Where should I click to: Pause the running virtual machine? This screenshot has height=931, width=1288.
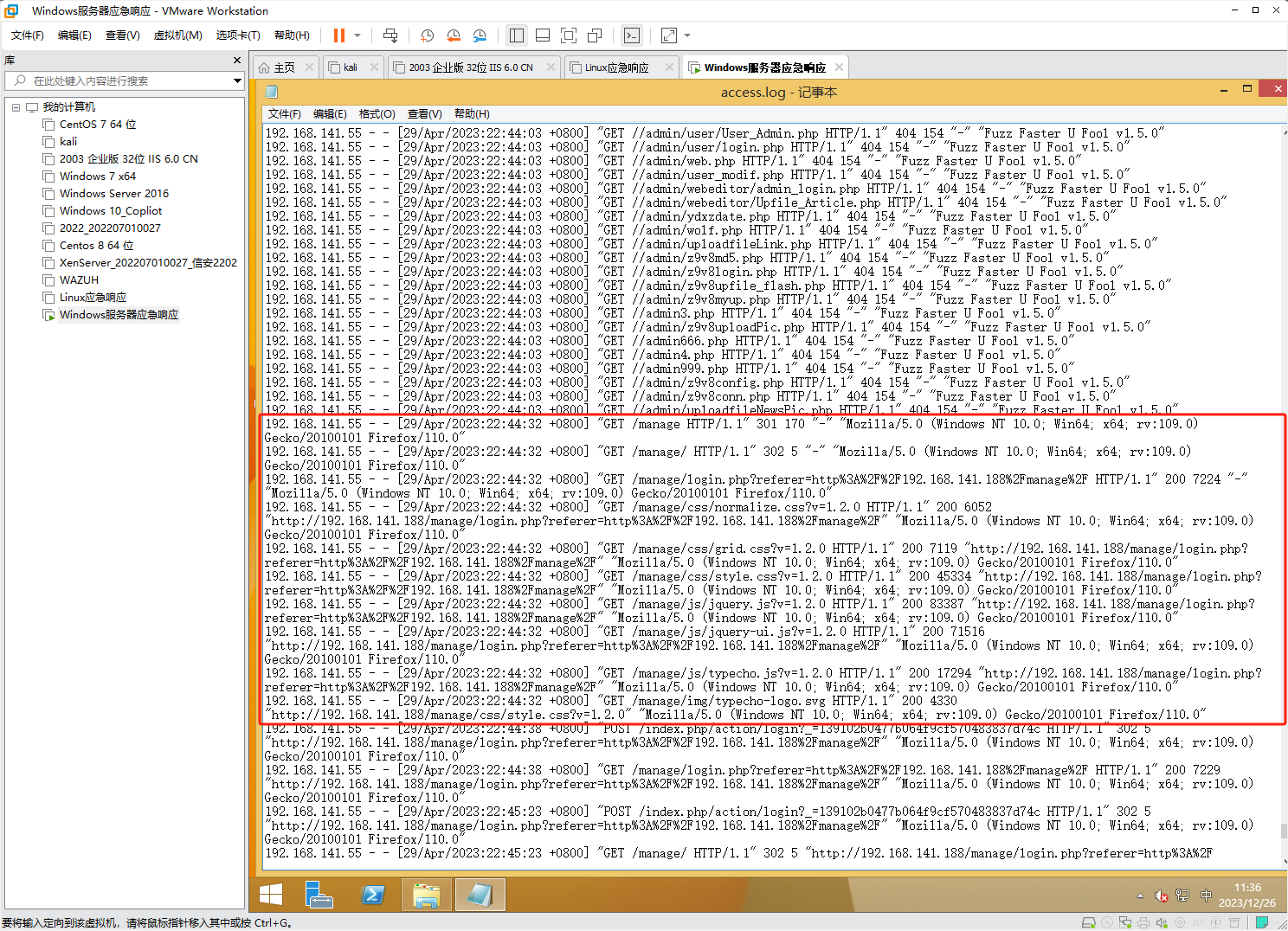pos(339,35)
